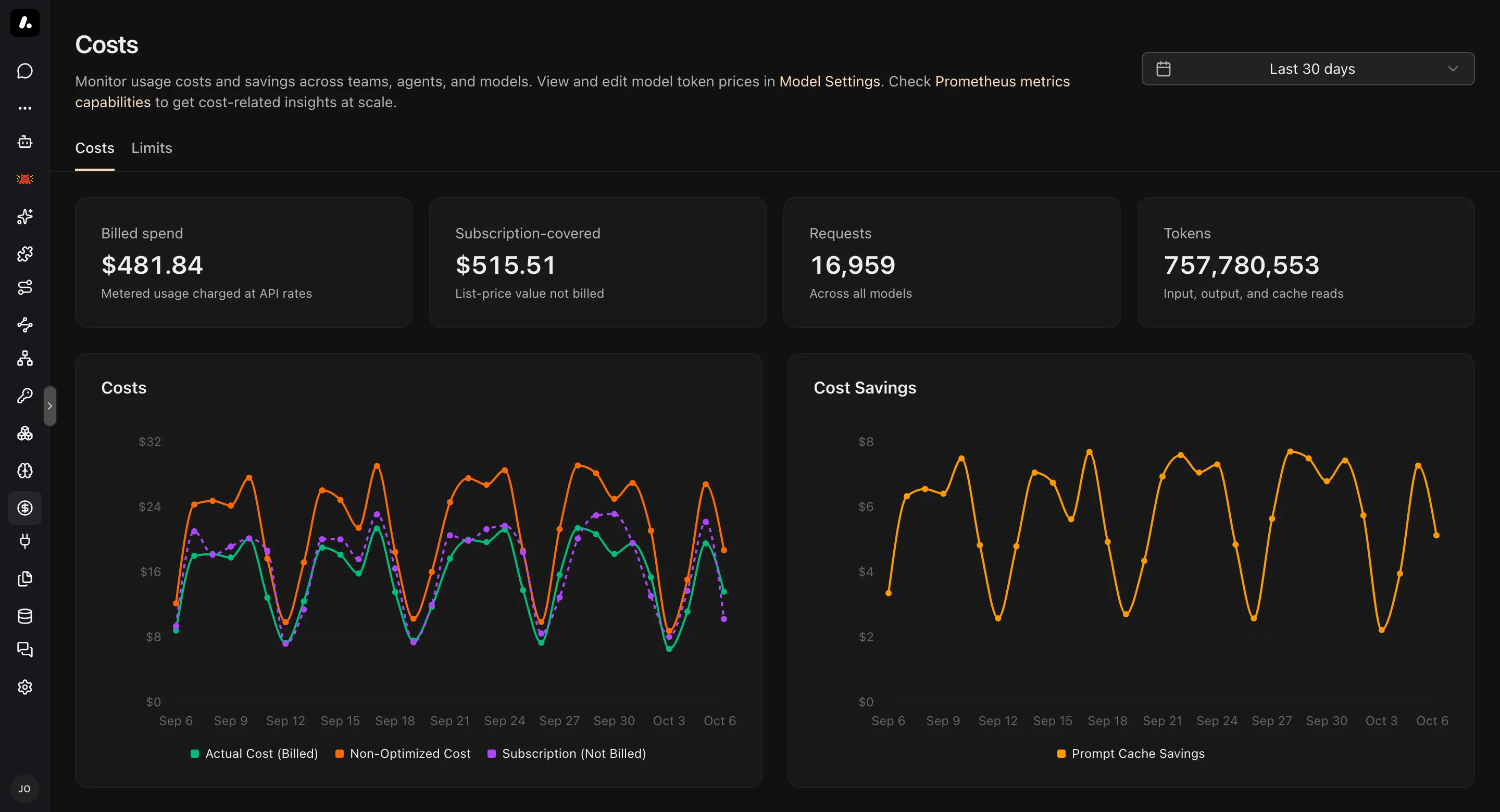This screenshot has width=1500, height=812.
Task: Open the settings gear in sidebar
Action: tap(25, 687)
